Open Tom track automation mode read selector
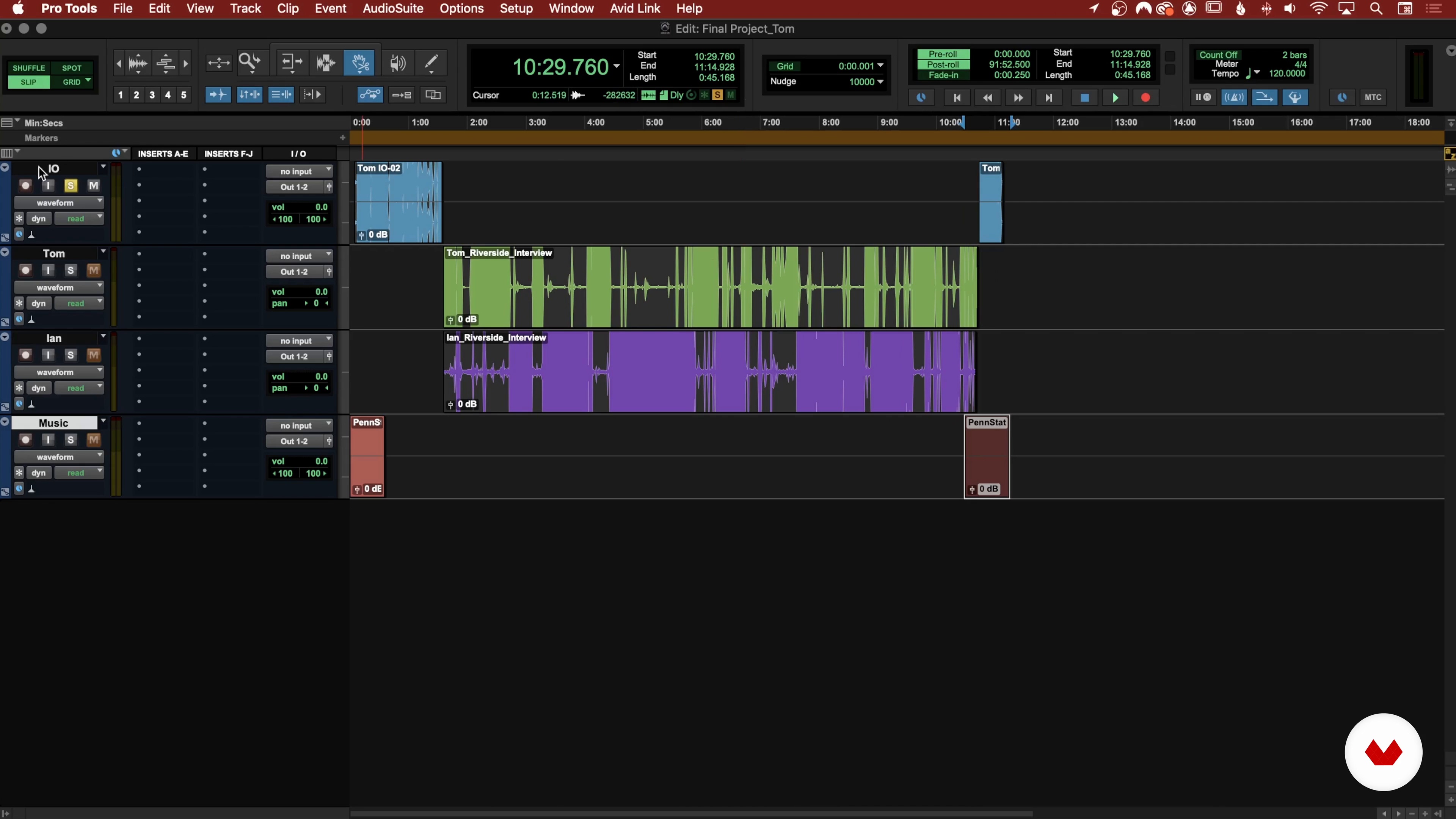 pyautogui.click(x=80, y=303)
